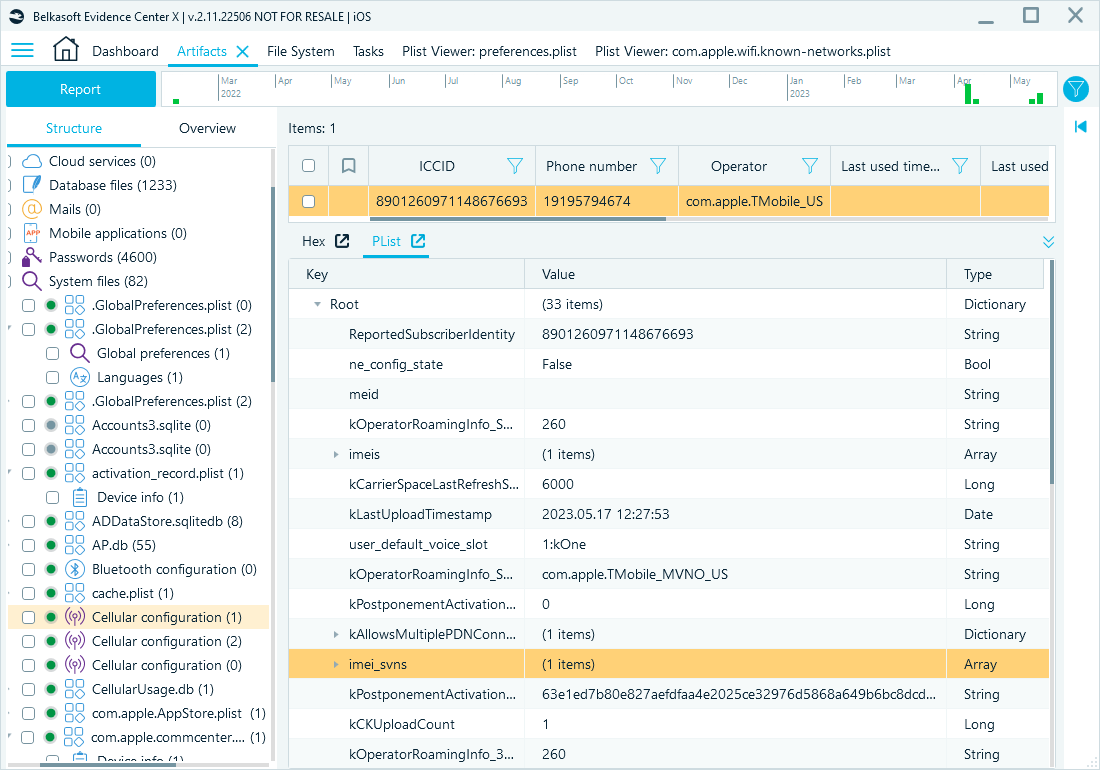Click the Report button
Viewport: 1100px width, 770px height.
point(81,89)
